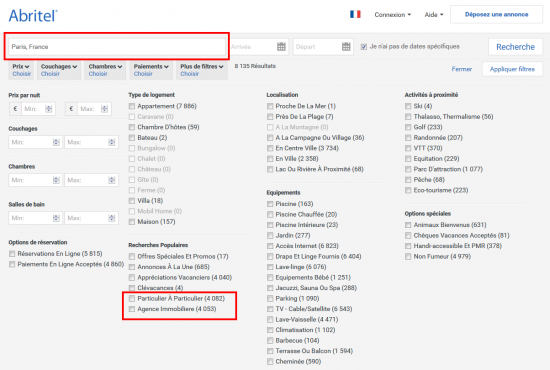The width and height of the screenshot is (550, 370).
Task: Expand the Paiements filter dropdown
Action: point(151,70)
